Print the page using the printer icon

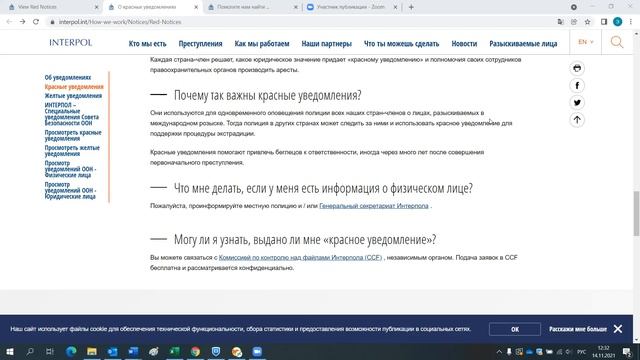click(577, 68)
